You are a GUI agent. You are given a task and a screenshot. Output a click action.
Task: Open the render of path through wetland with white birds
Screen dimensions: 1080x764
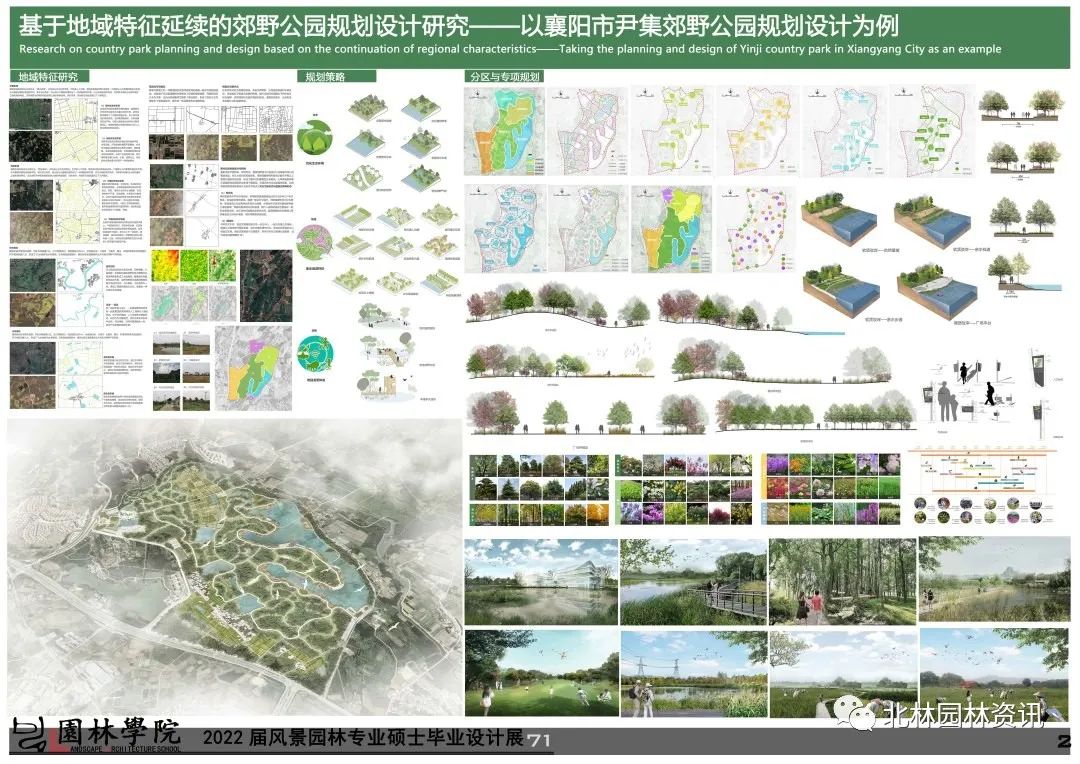pos(842,673)
